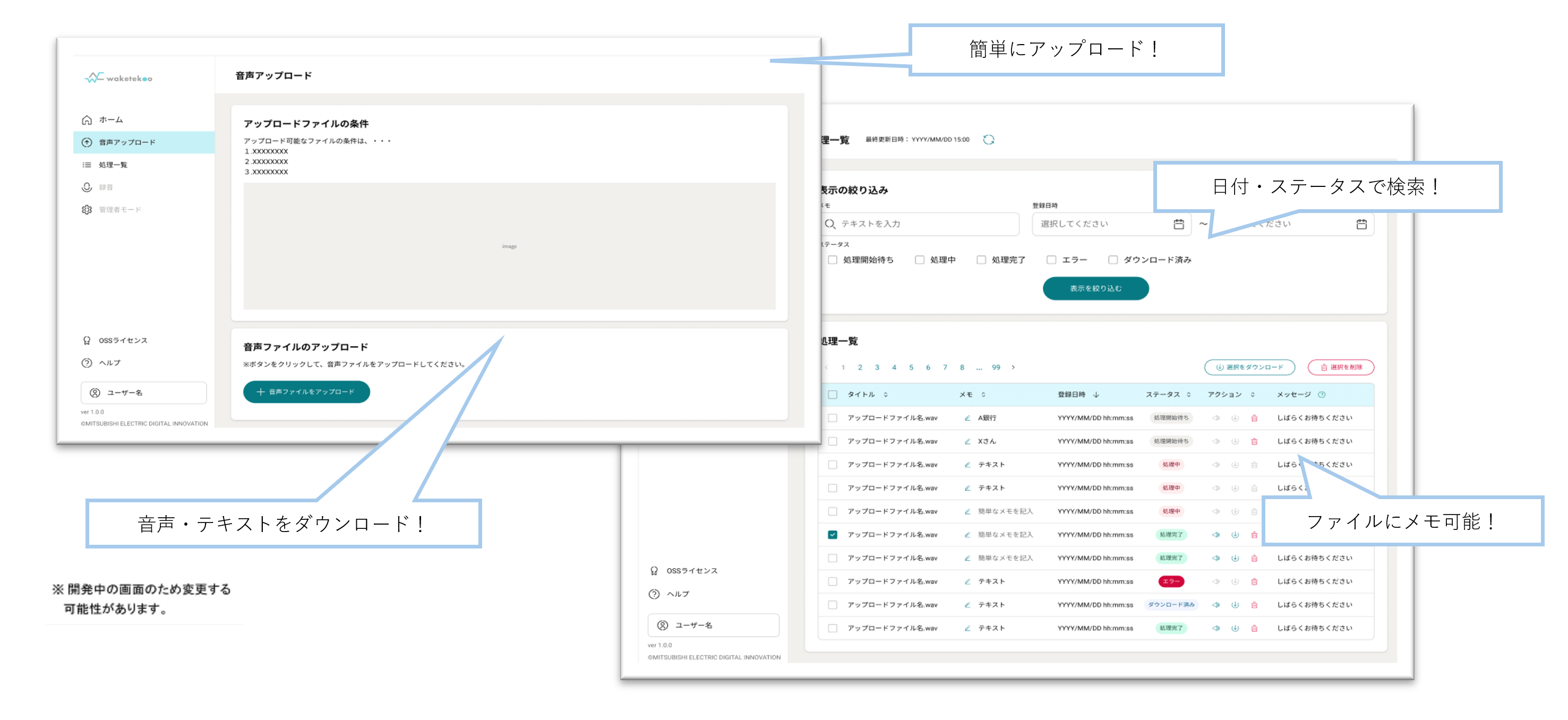Refresh the list with the reload icon
The image size is (1568, 720).
point(989,139)
